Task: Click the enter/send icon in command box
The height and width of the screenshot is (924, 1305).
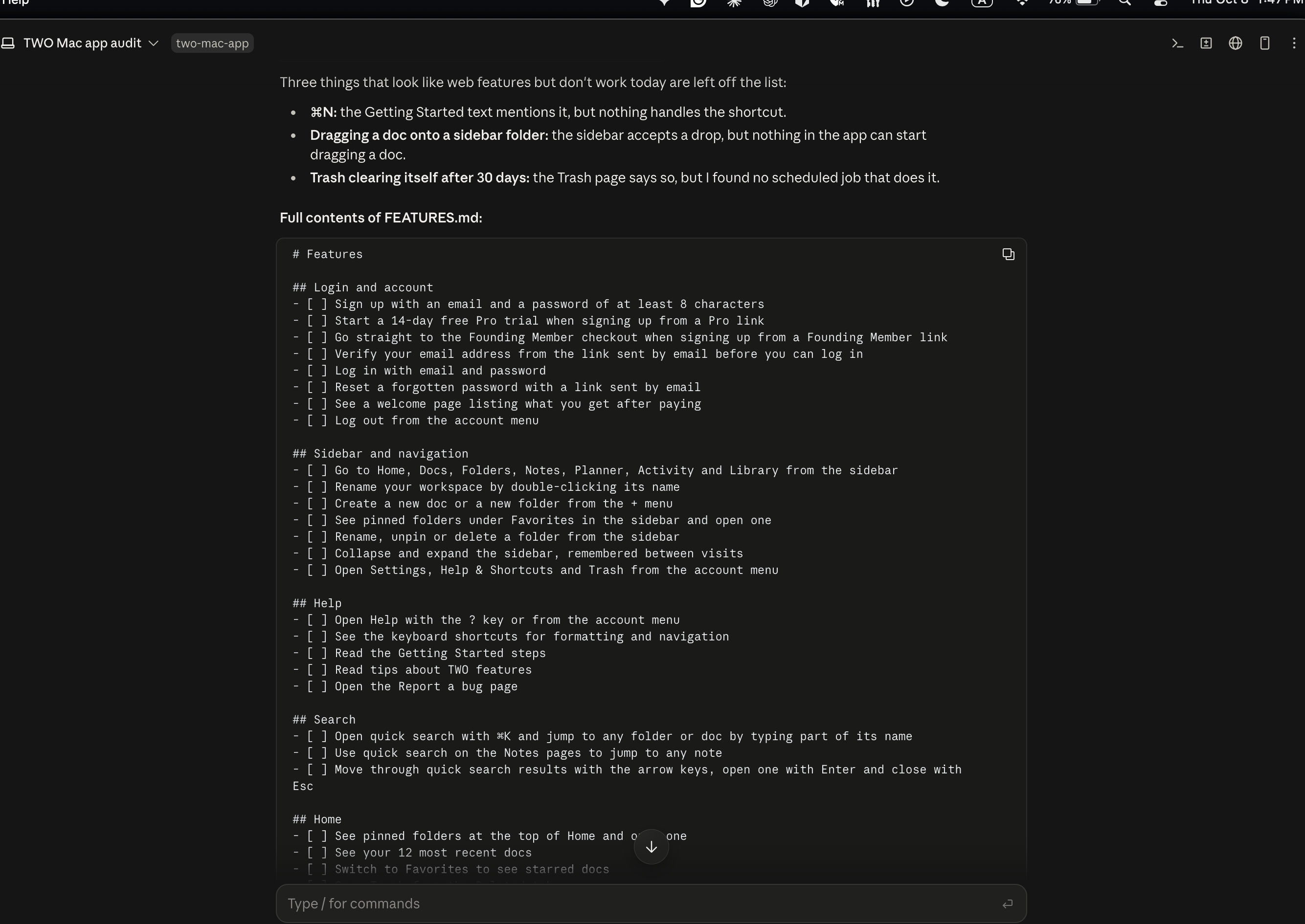Action: click(x=1007, y=903)
